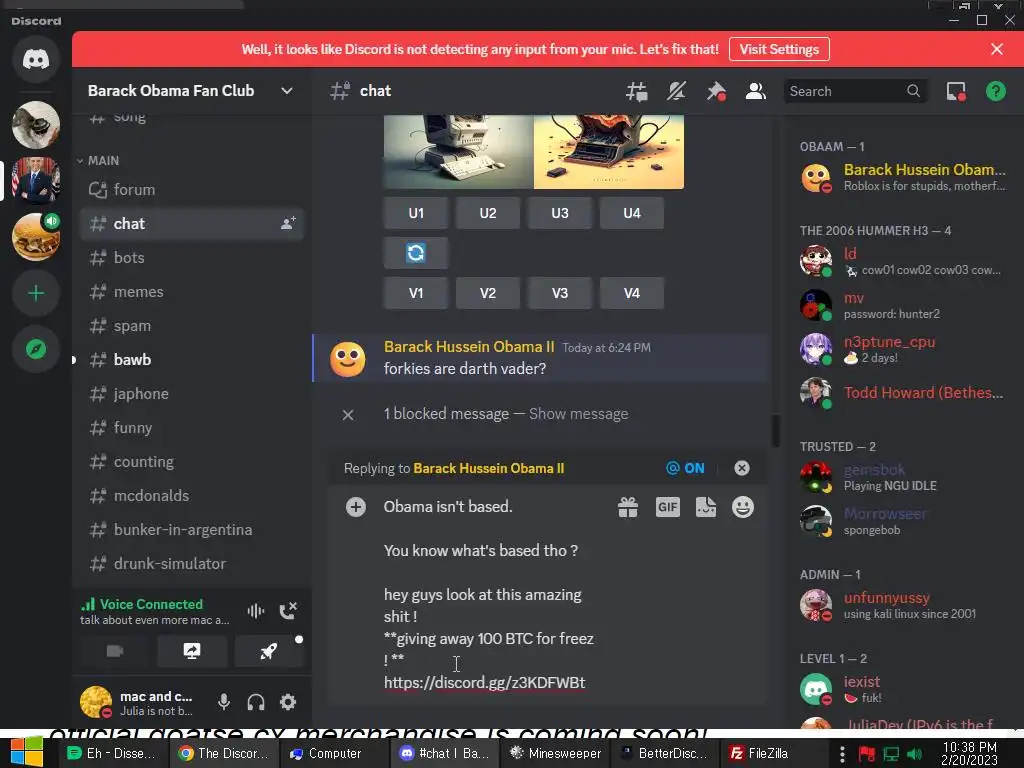Open the inbox icon
This screenshot has height=768, width=1024.
click(x=956, y=91)
